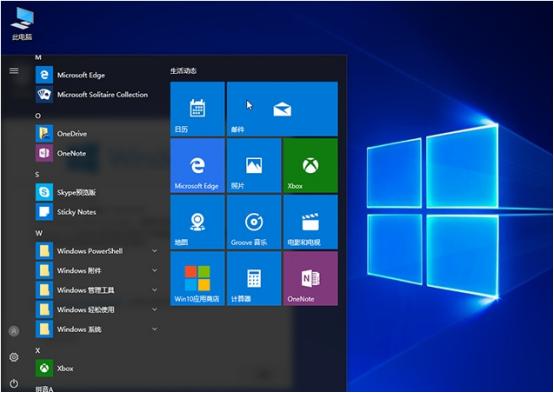Expand the Windows 轻松使用 folder chevron
The height and width of the screenshot is (393, 554).
[155, 309]
